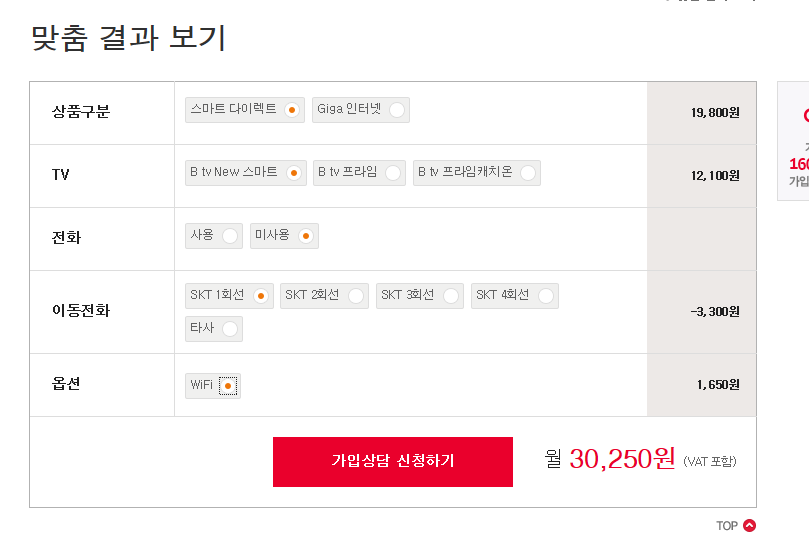Select 사용 for 전화
The width and height of the screenshot is (809, 557).
pyautogui.click(x=230, y=236)
